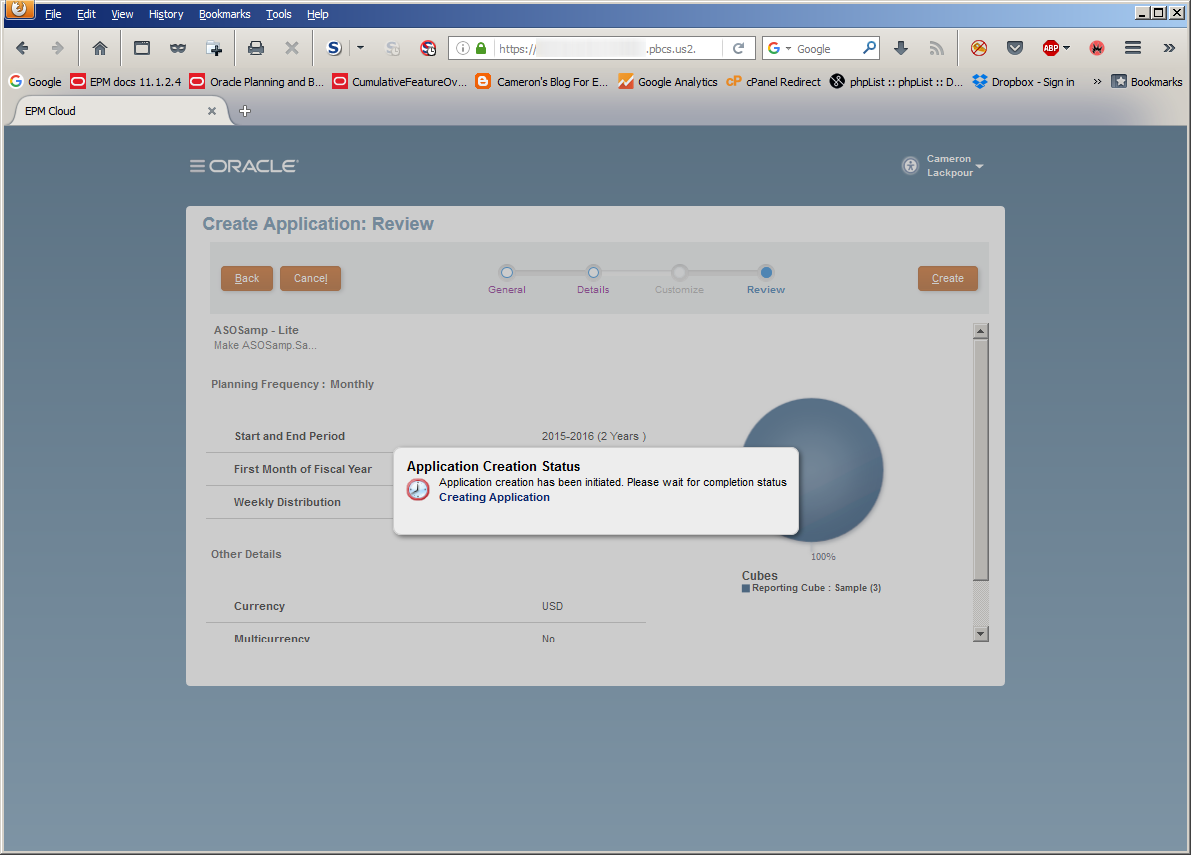Click the scrollbar down arrow
Viewport: 1191px width, 855px height.
point(981,634)
